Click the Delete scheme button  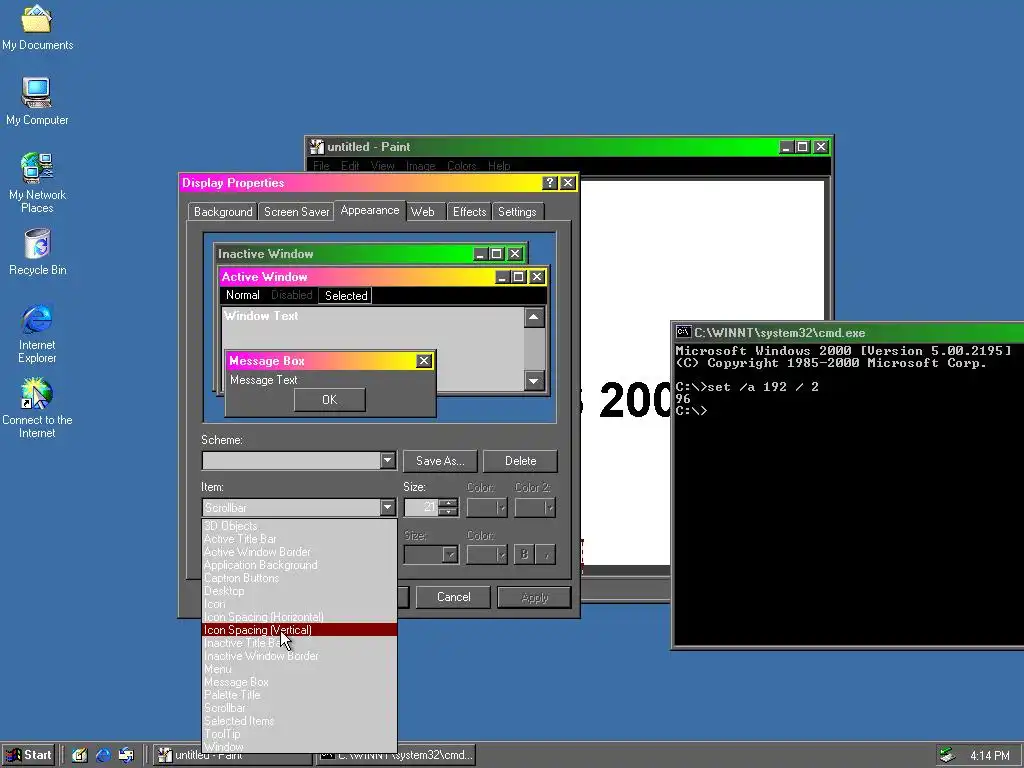(520, 461)
